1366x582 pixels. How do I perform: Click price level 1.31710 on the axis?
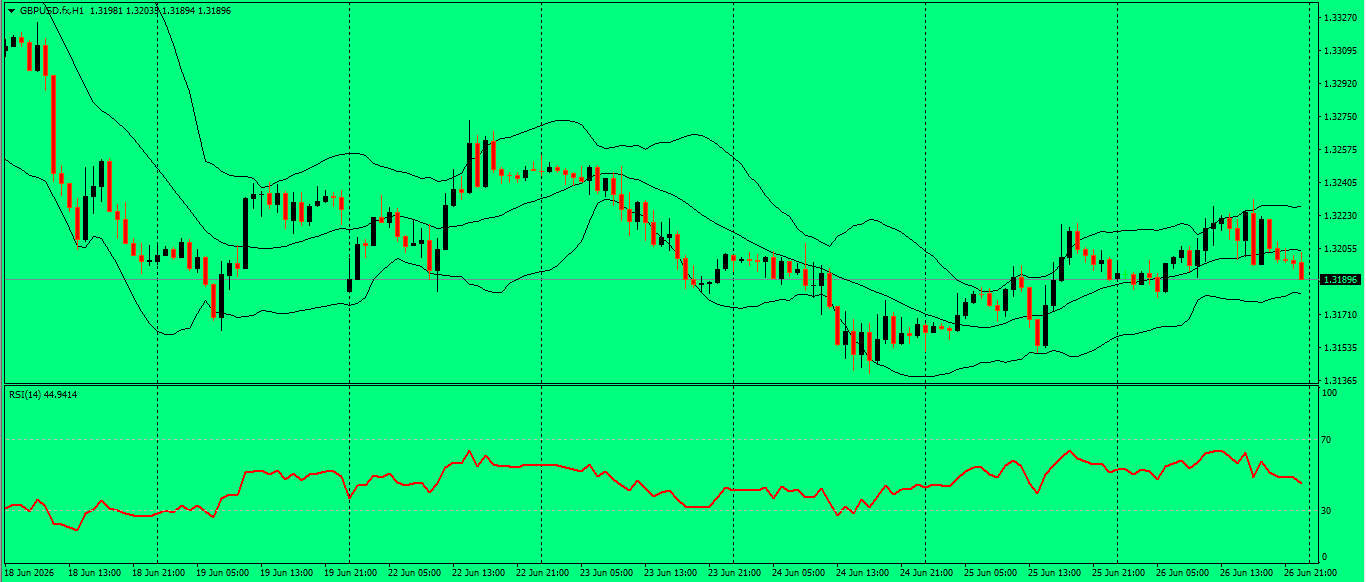[1339, 315]
